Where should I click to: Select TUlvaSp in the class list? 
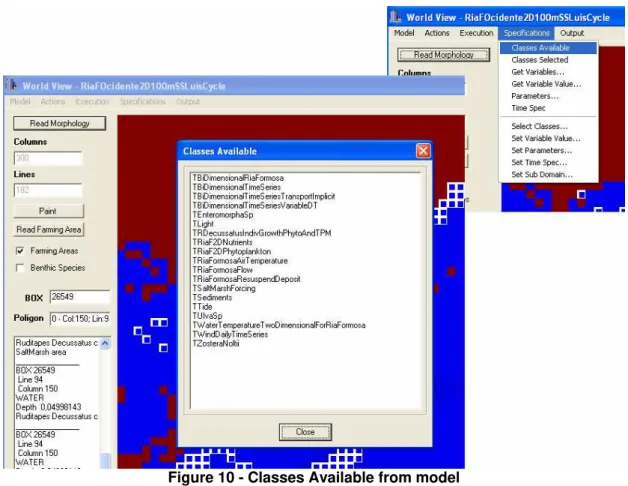point(207,316)
